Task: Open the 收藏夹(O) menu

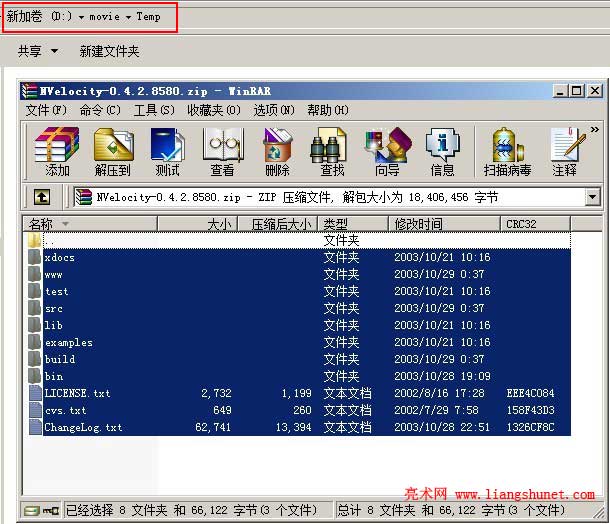Action: [214, 110]
